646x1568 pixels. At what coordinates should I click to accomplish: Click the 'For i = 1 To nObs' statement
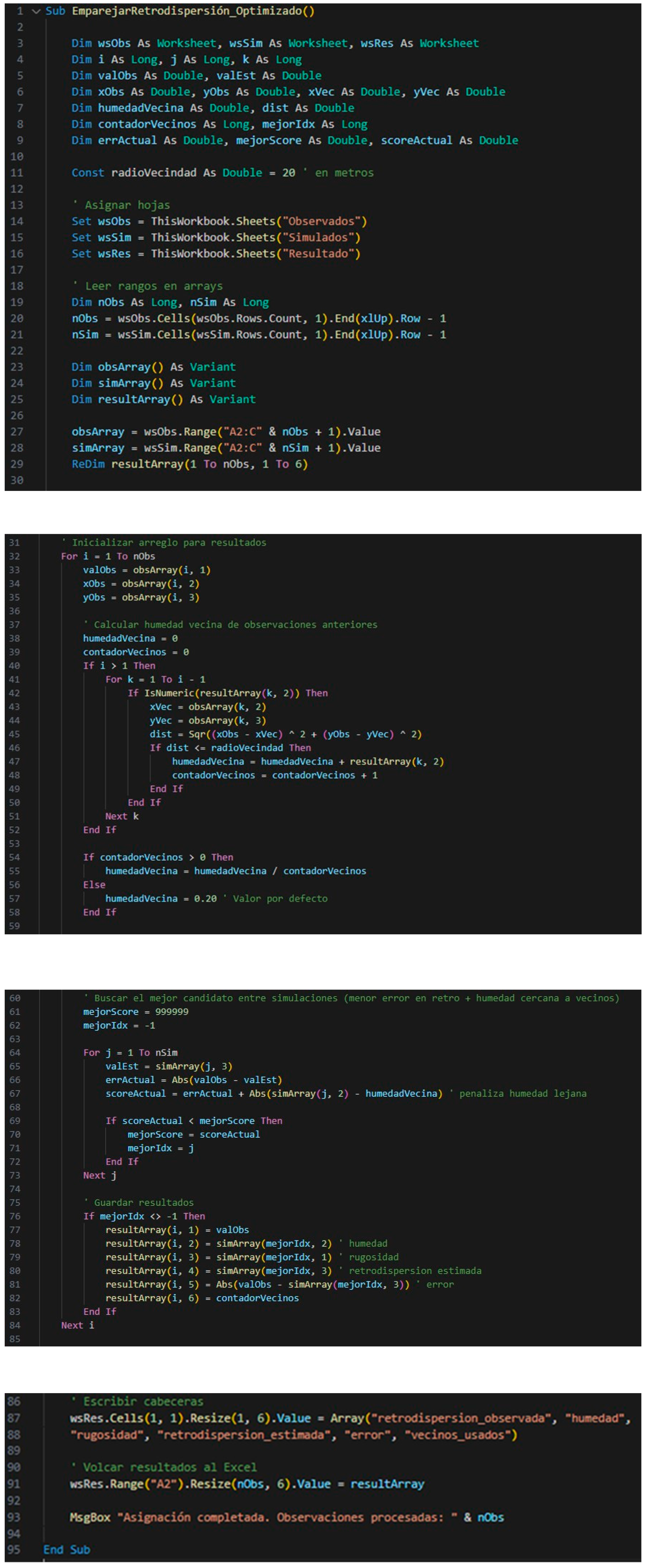pyautogui.click(x=108, y=556)
